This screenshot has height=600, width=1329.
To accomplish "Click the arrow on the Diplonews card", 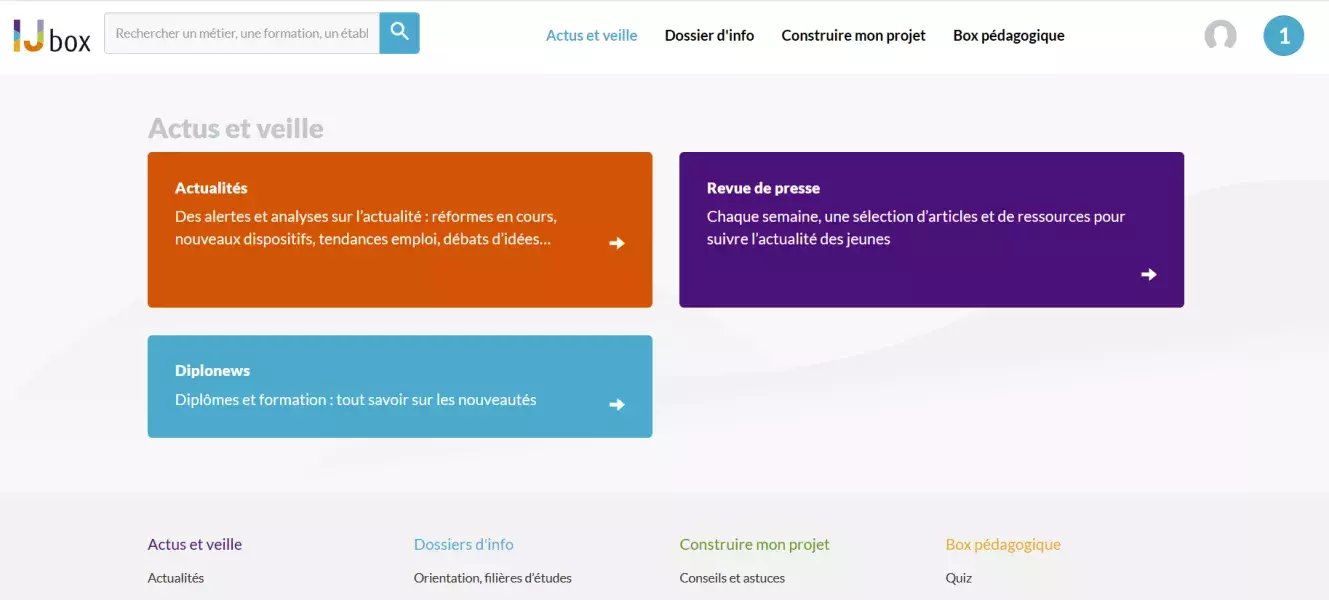I will 617,404.
